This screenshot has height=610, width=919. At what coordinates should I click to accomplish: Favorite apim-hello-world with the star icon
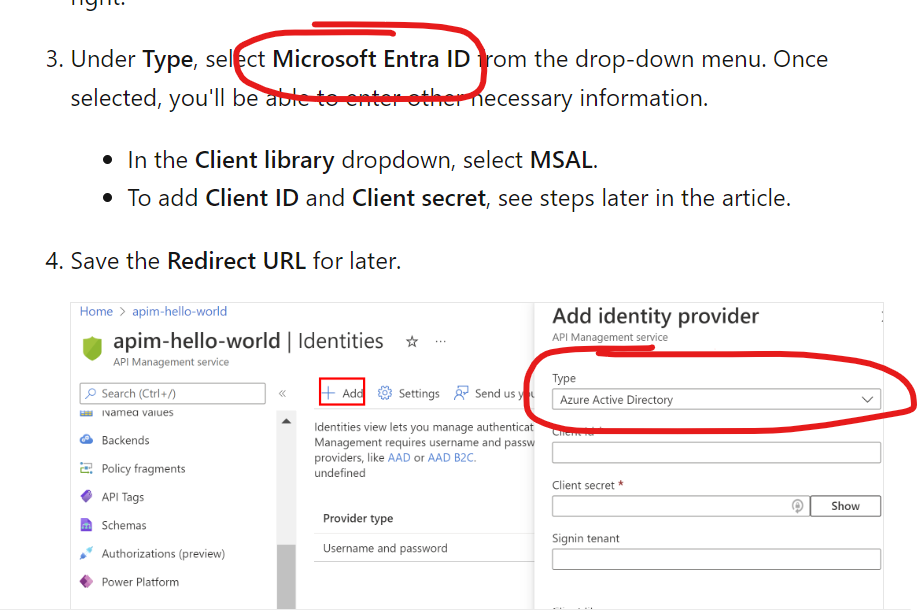point(412,342)
